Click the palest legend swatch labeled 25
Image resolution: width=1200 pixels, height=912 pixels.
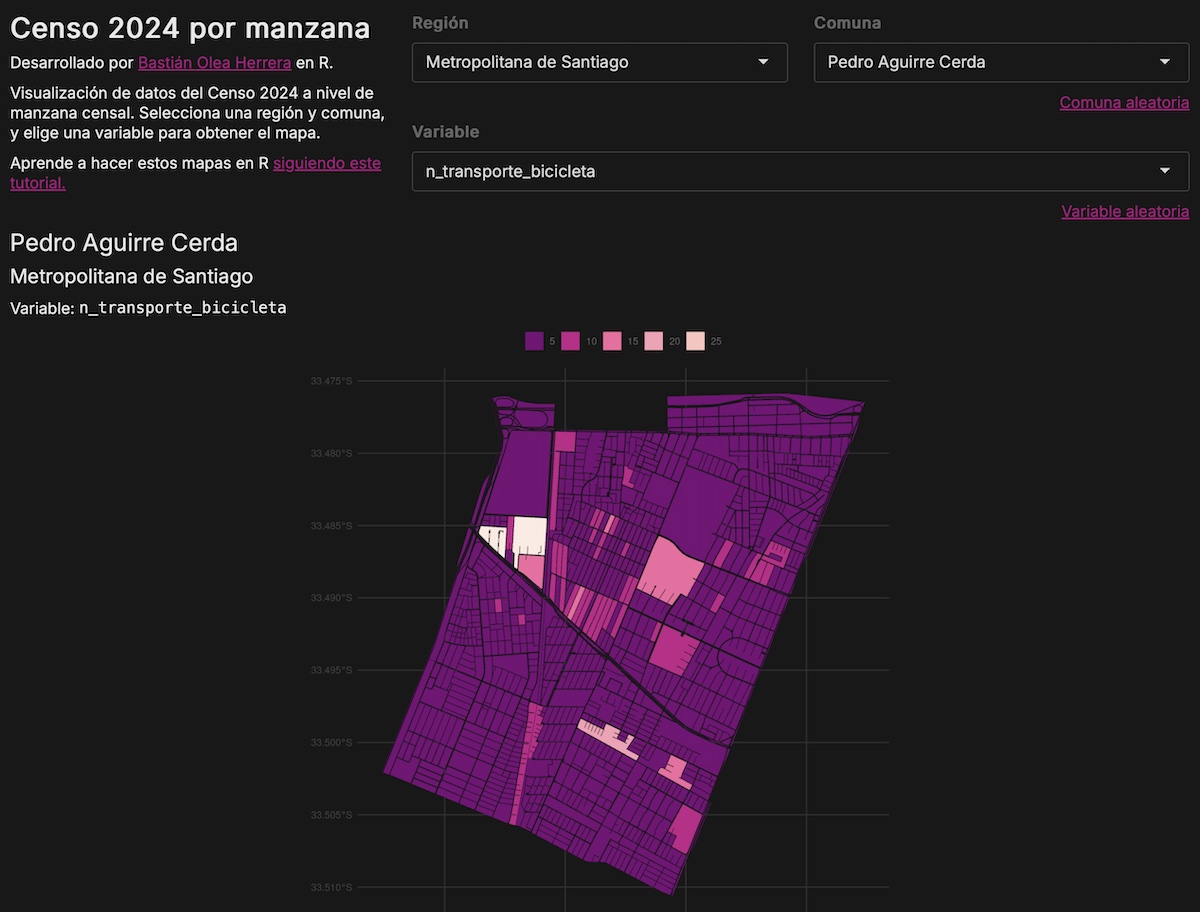(695, 341)
